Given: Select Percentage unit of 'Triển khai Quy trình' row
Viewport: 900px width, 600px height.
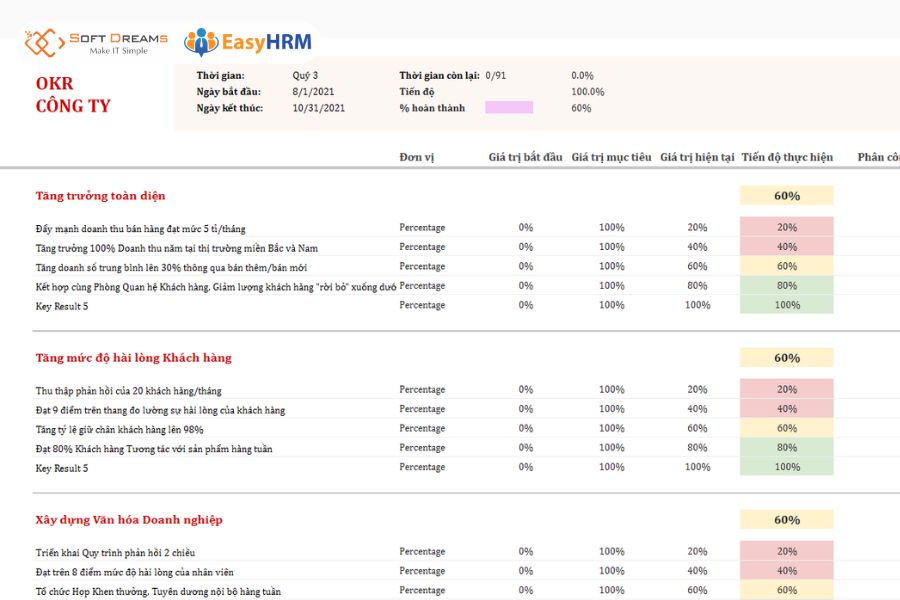Looking at the screenshot, I should tap(422, 551).
